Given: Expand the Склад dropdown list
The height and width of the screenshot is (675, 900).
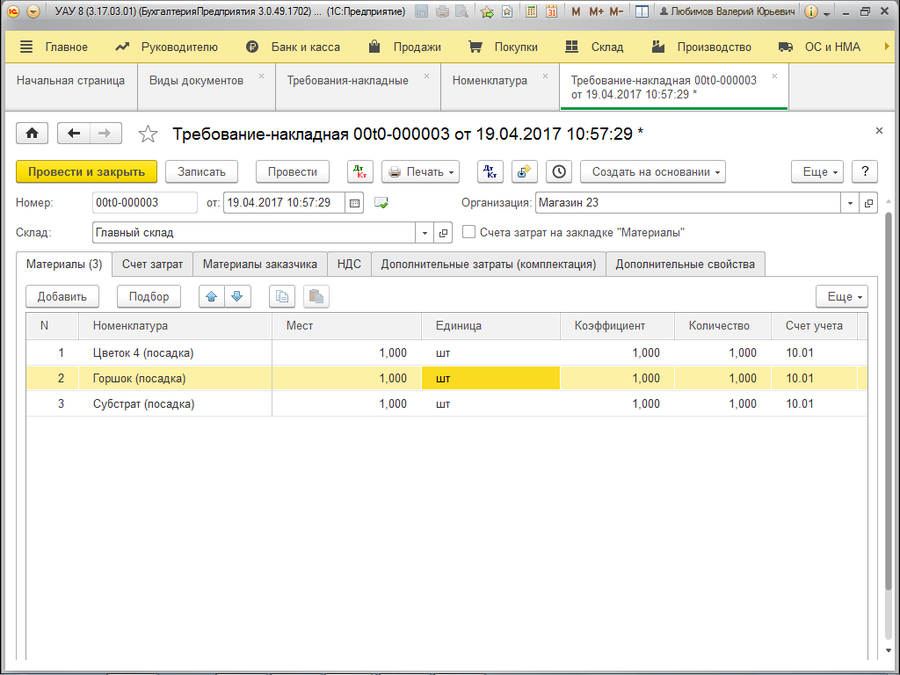Looking at the screenshot, I should click(x=424, y=233).
